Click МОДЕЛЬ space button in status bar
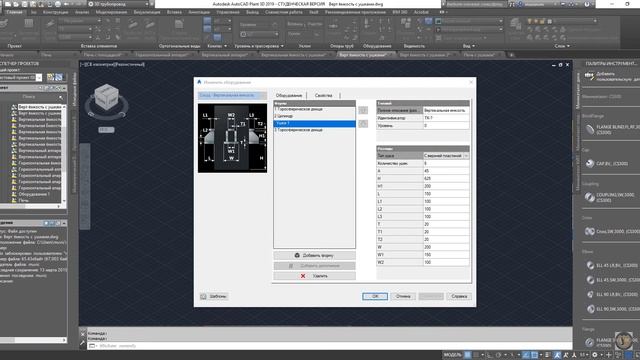Screen dimensions: 640x360 click(452, 355)
